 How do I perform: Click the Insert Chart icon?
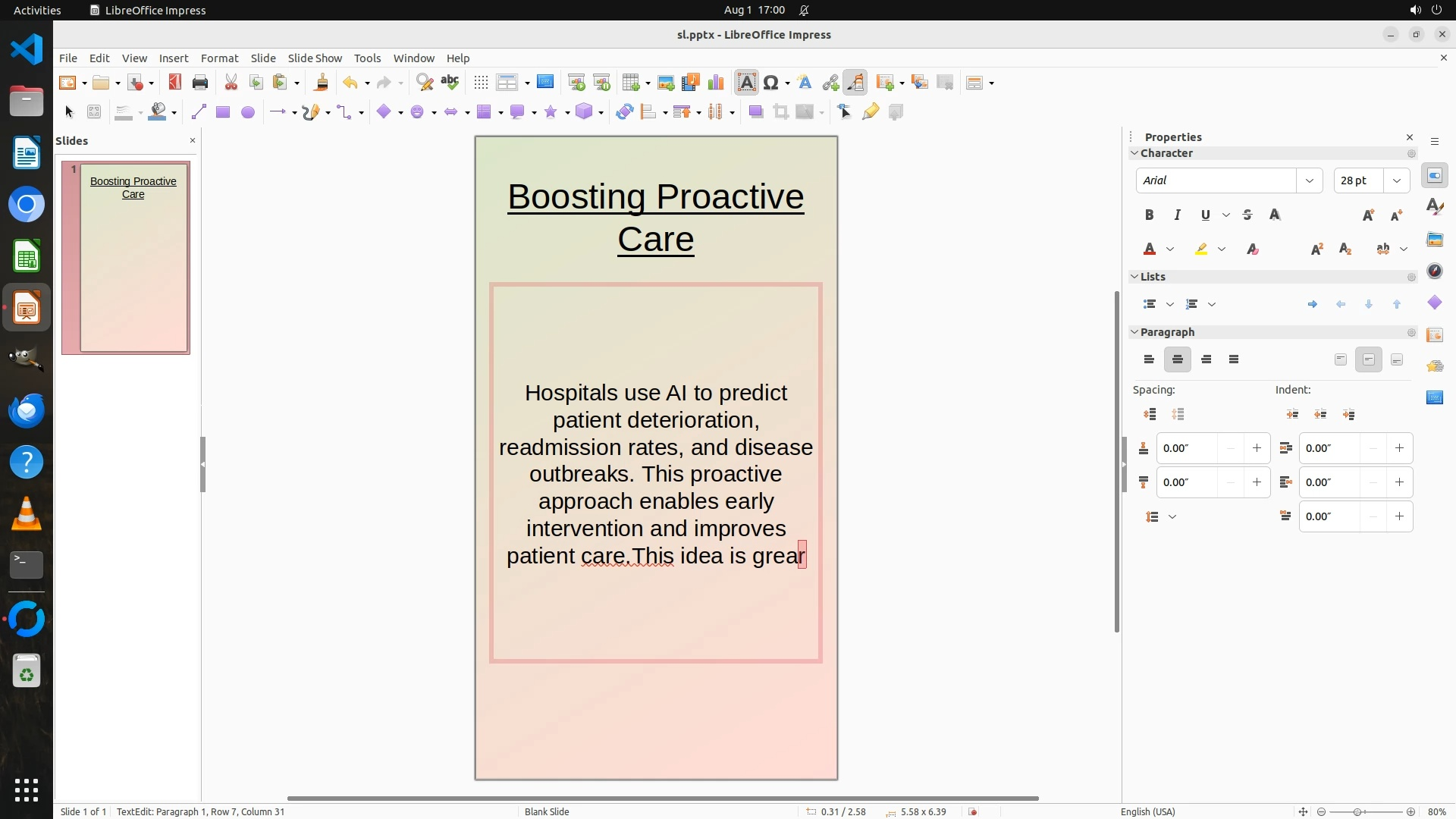[x=715, y=83]
